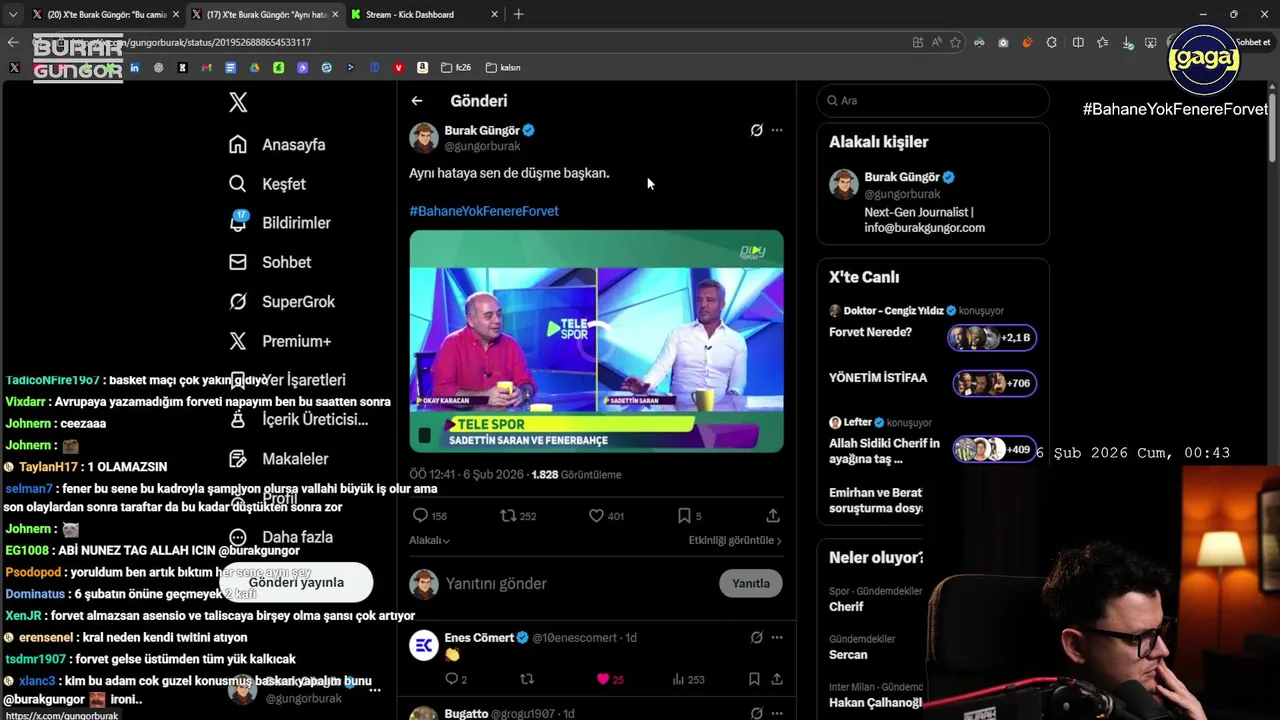Open browser downloads icon

click(1128, 42)
